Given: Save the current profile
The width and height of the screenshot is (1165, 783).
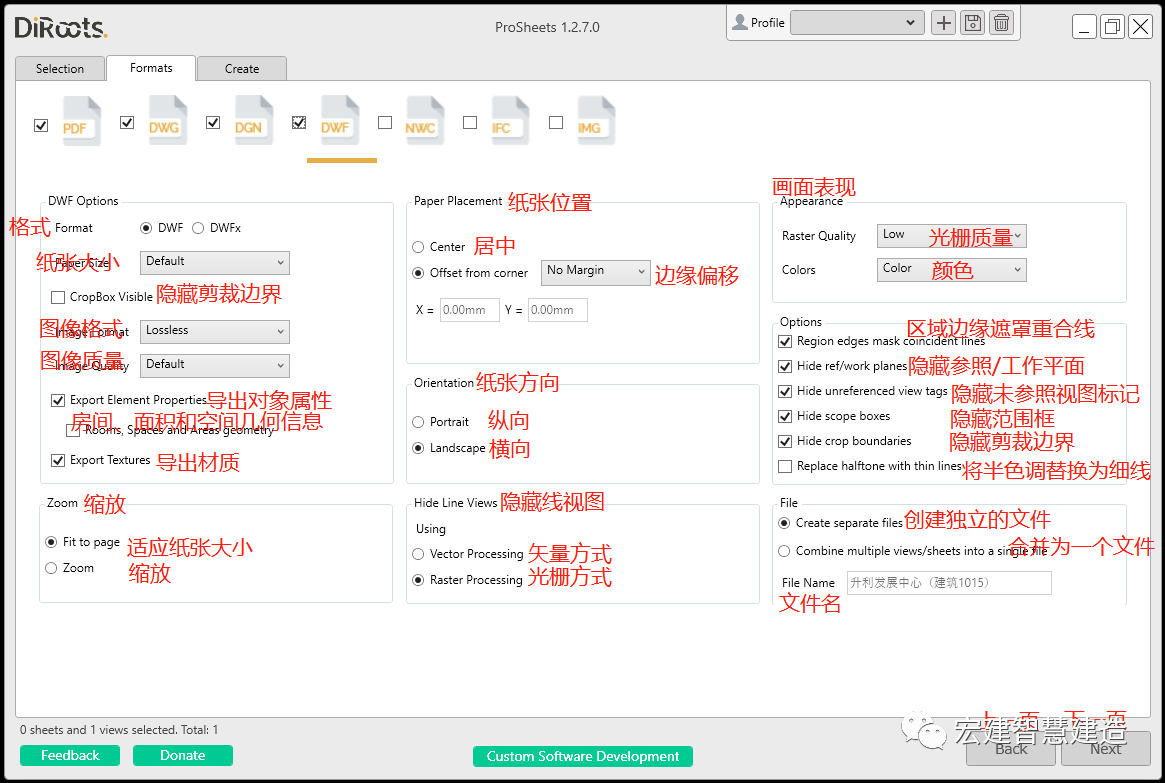Looking at the screenshot, I should pyautogui.click(x=973, y=23).
